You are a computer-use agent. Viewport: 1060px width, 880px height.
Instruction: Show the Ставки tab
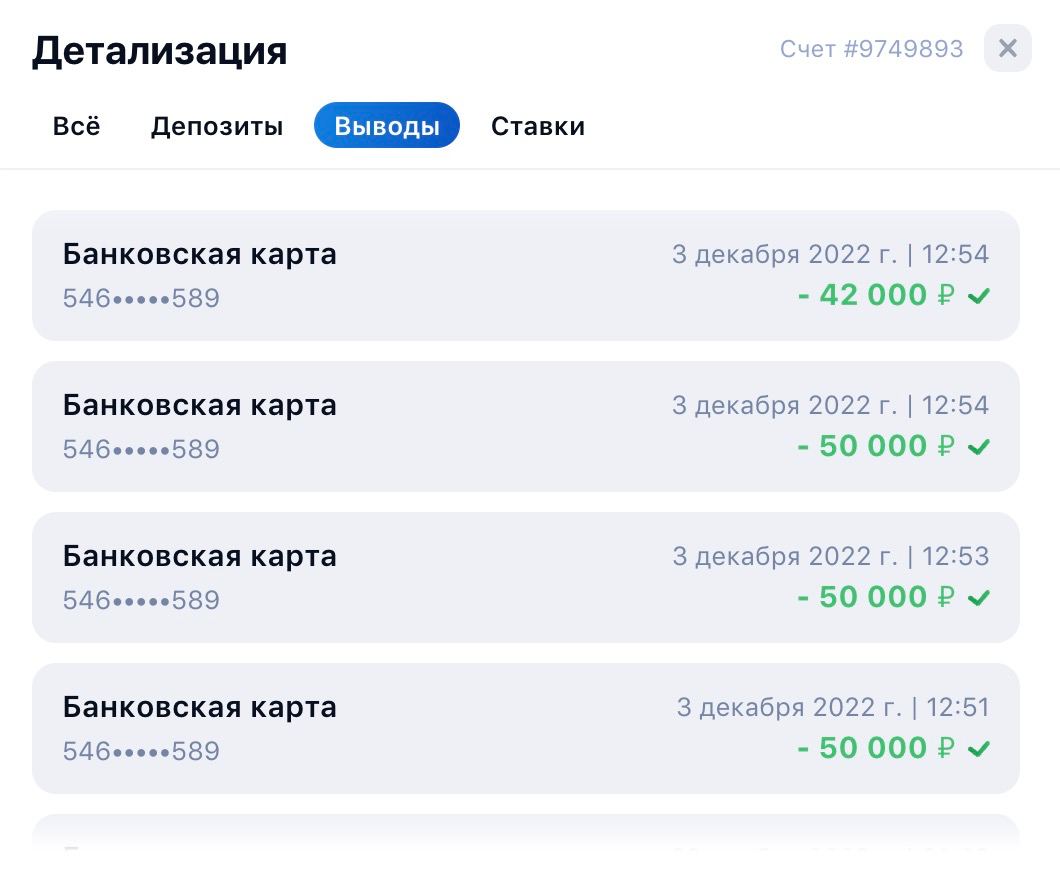coord(537,127)
